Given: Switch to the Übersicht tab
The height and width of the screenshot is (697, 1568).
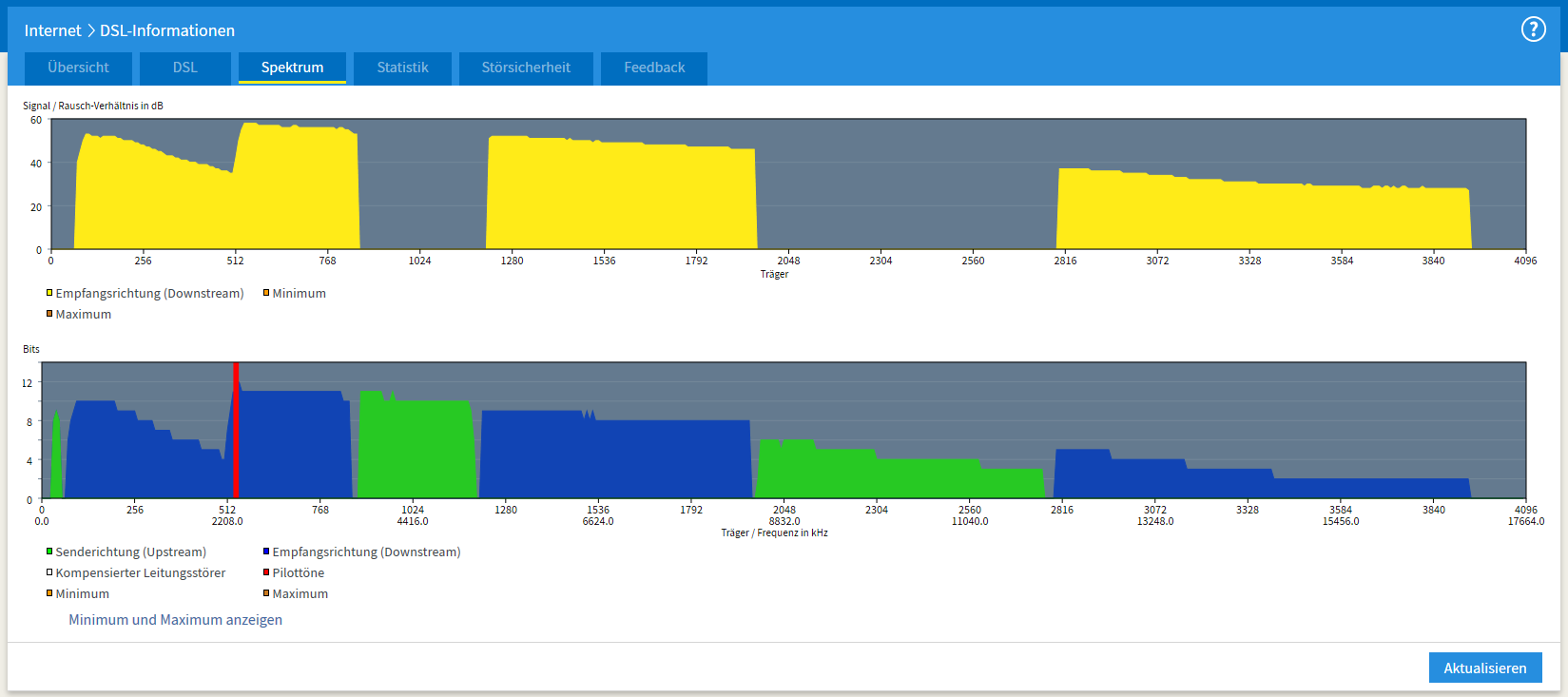Looking at the screenshot, I should (x=78, y=68).
